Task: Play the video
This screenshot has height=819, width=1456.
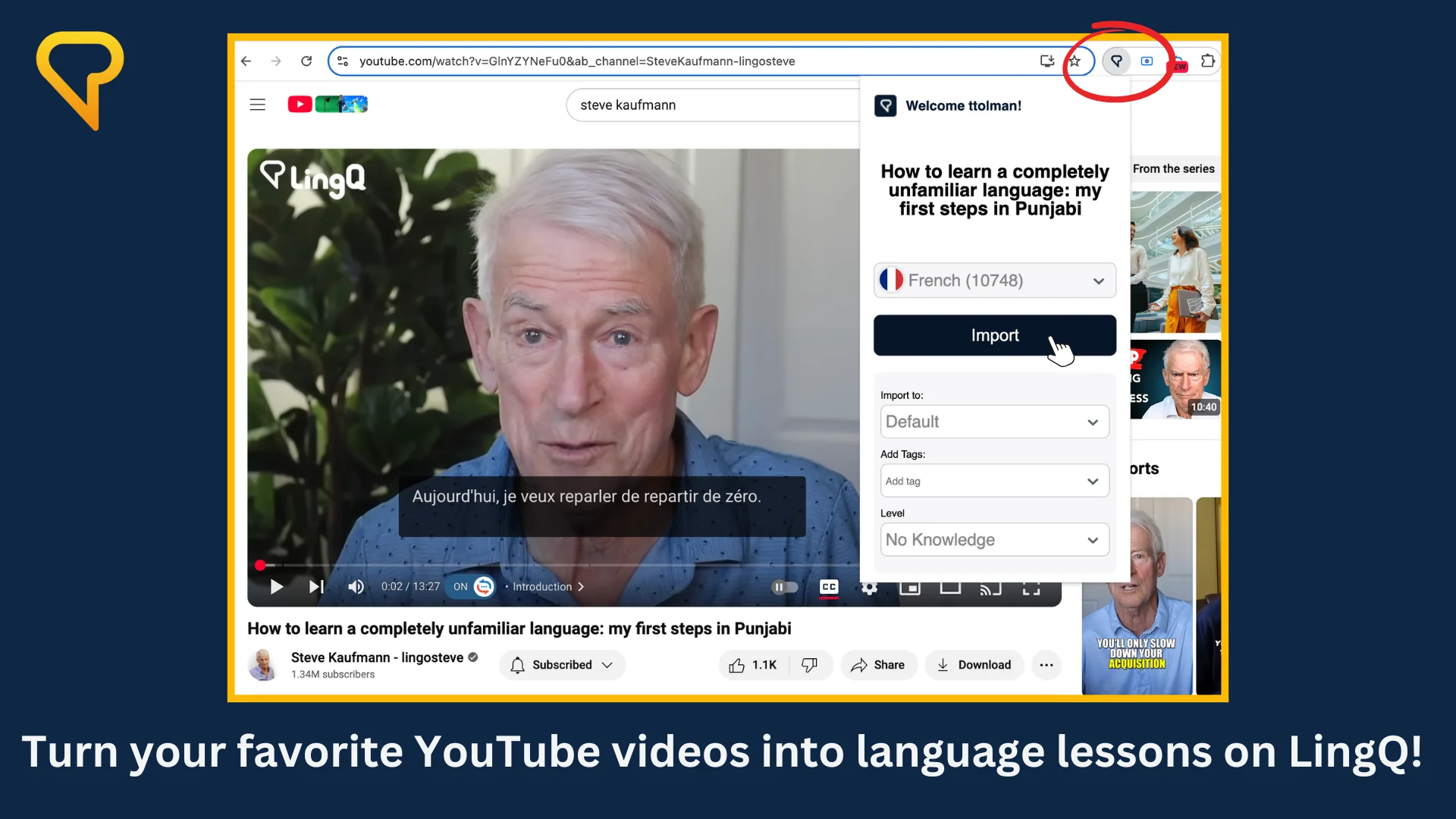Action: (277, 587)
